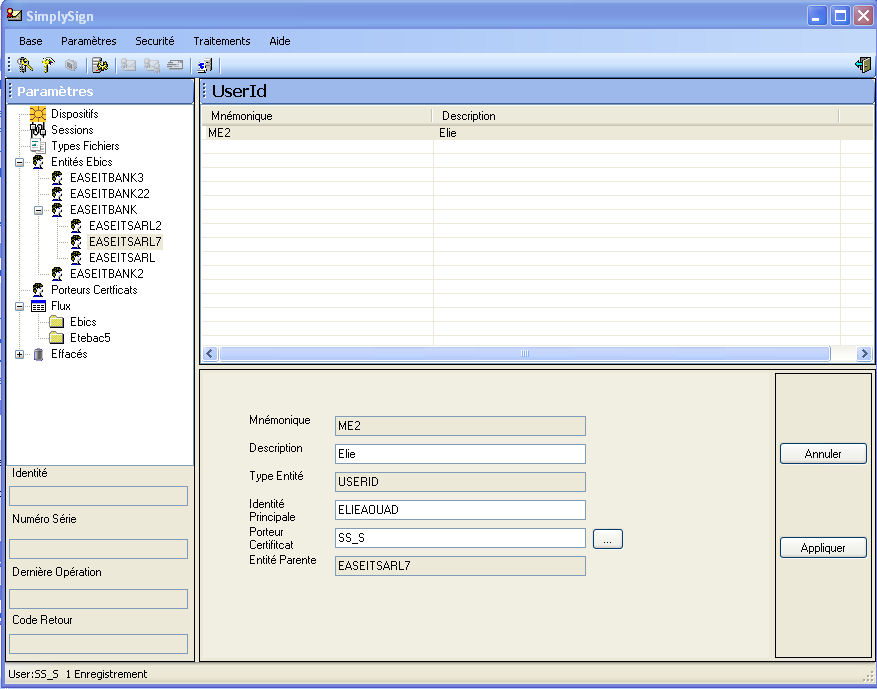Screen dimensions: 877x689
Task: Click the greyed card toolbar icon
Action: (175, 65)
